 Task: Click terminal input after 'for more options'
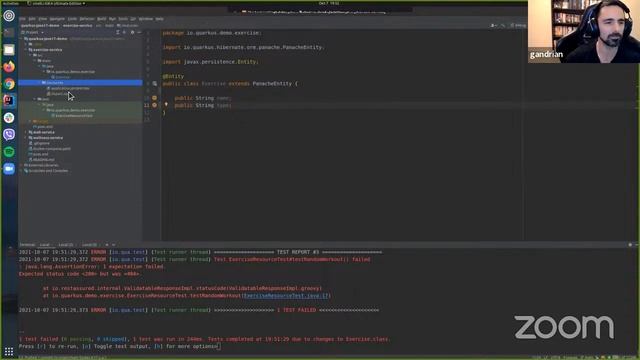[219, 346]
